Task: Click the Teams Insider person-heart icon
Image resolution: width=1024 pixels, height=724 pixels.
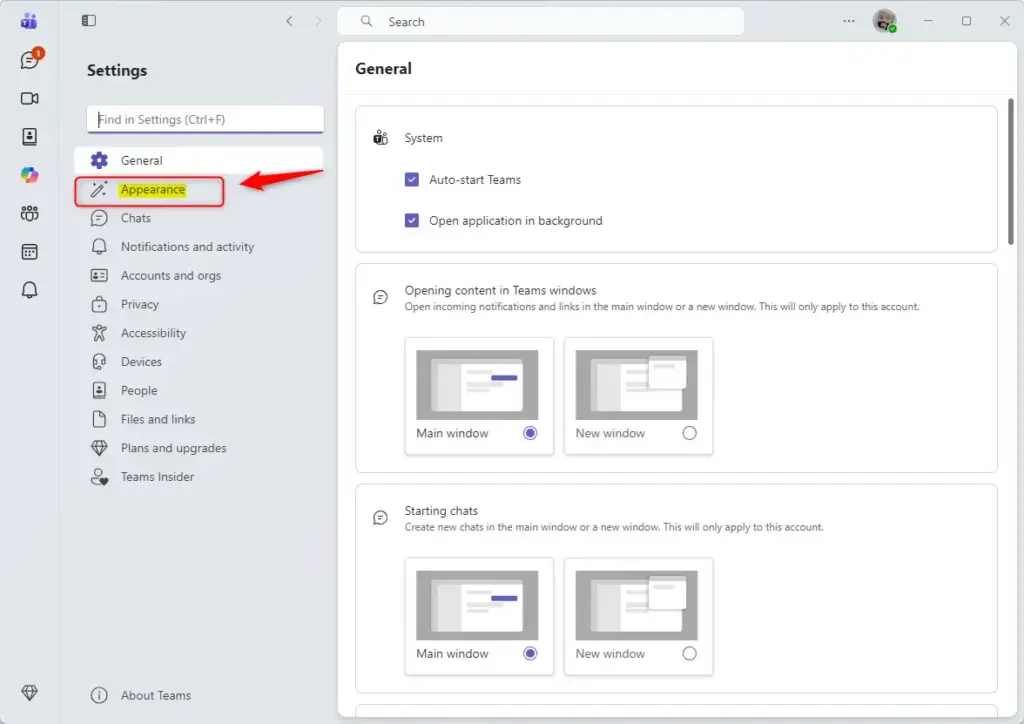Action: 99,477
